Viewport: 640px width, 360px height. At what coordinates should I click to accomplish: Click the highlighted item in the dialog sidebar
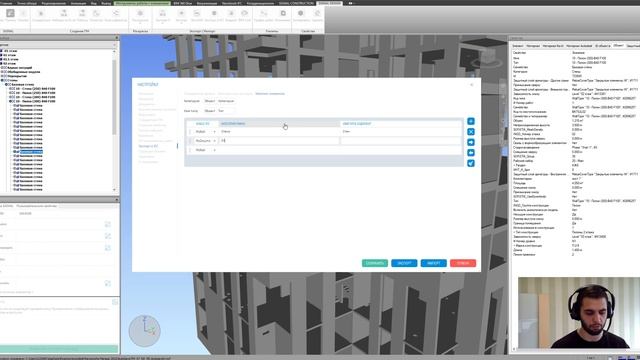[148, 146]
